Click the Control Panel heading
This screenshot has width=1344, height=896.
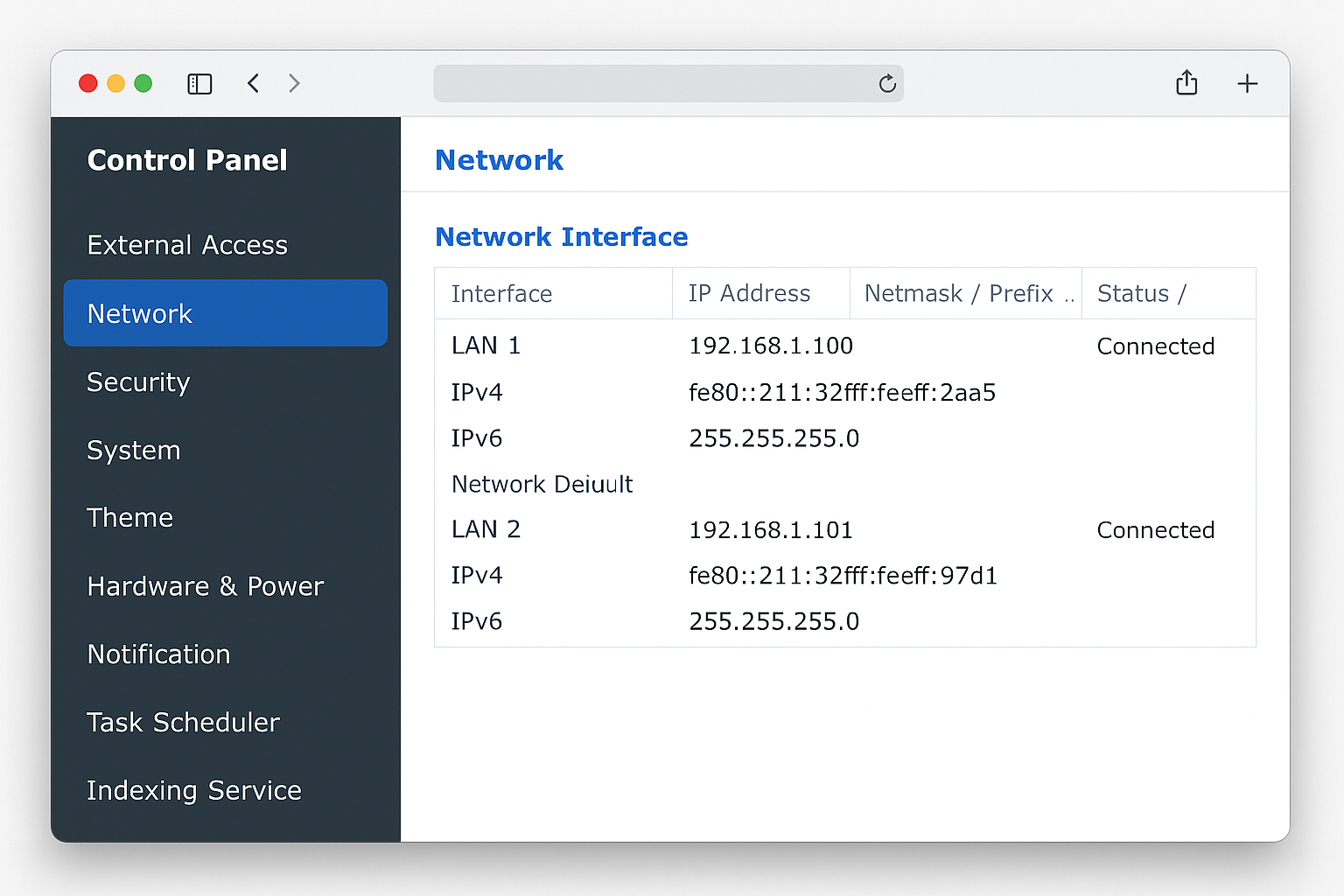coord(186,160)
